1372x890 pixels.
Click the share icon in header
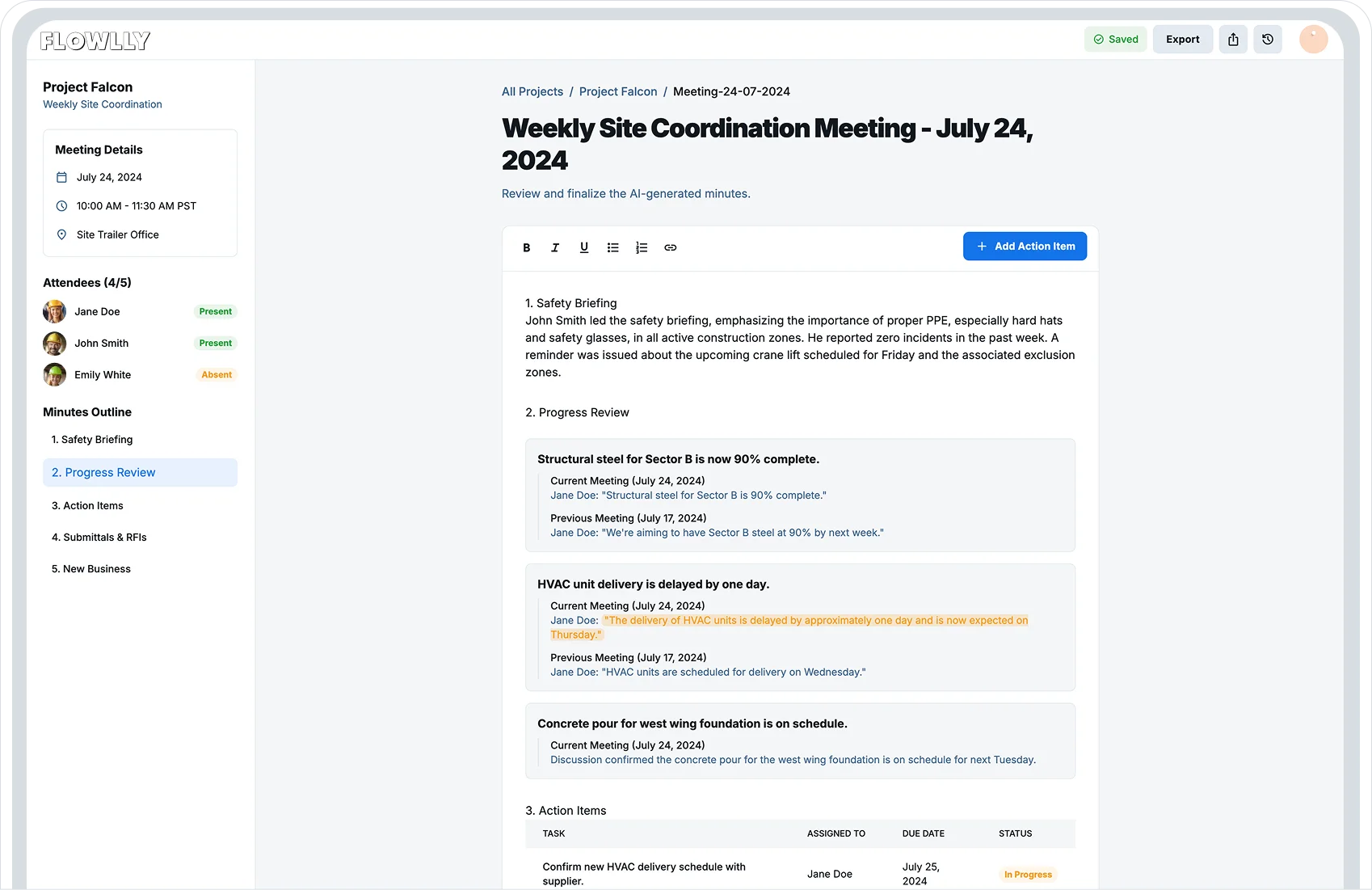pos(1233,40)
